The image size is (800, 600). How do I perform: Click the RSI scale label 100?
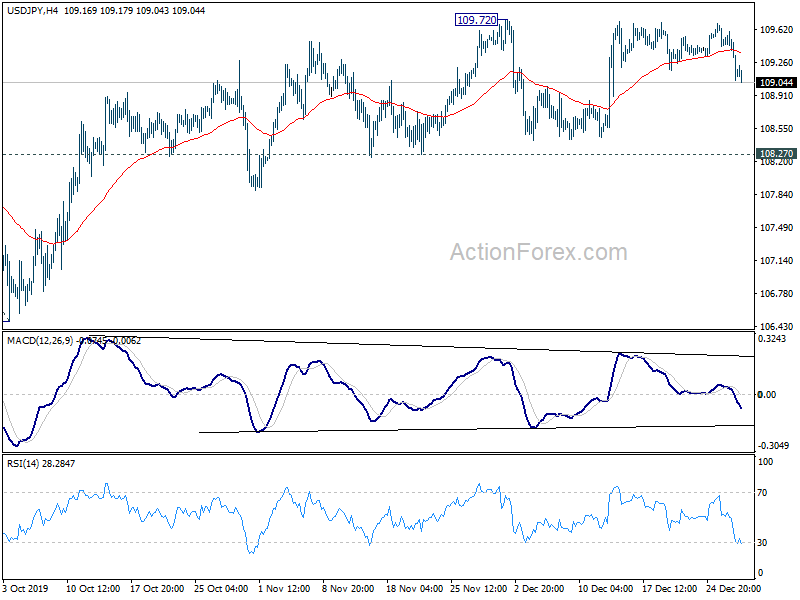(766, 462)
